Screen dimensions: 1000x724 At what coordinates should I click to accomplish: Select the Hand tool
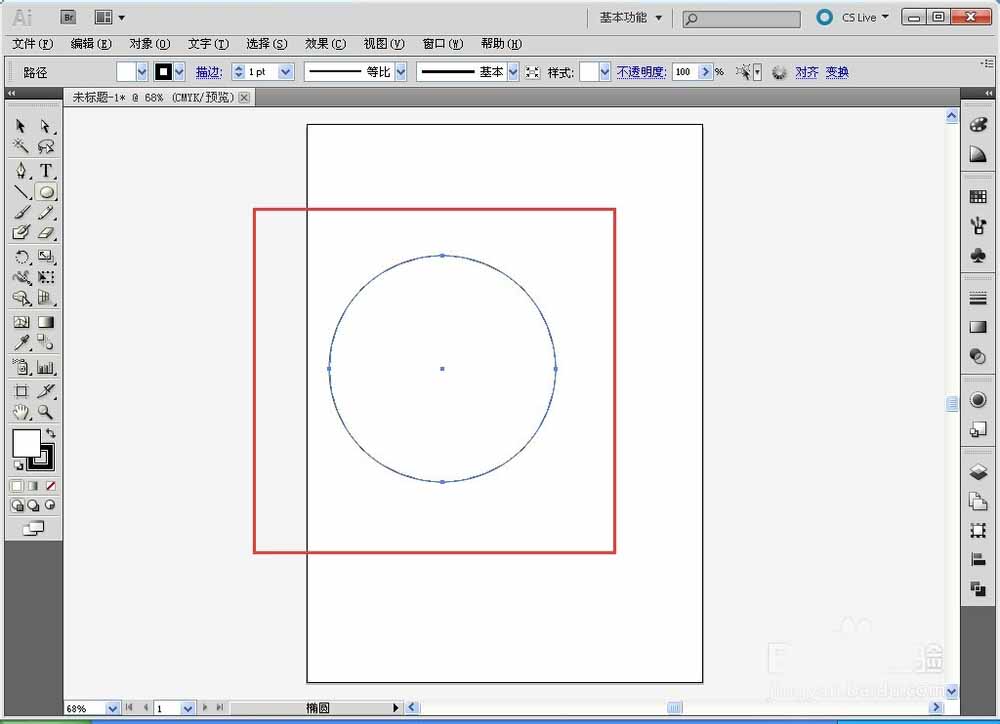(21, 412)
